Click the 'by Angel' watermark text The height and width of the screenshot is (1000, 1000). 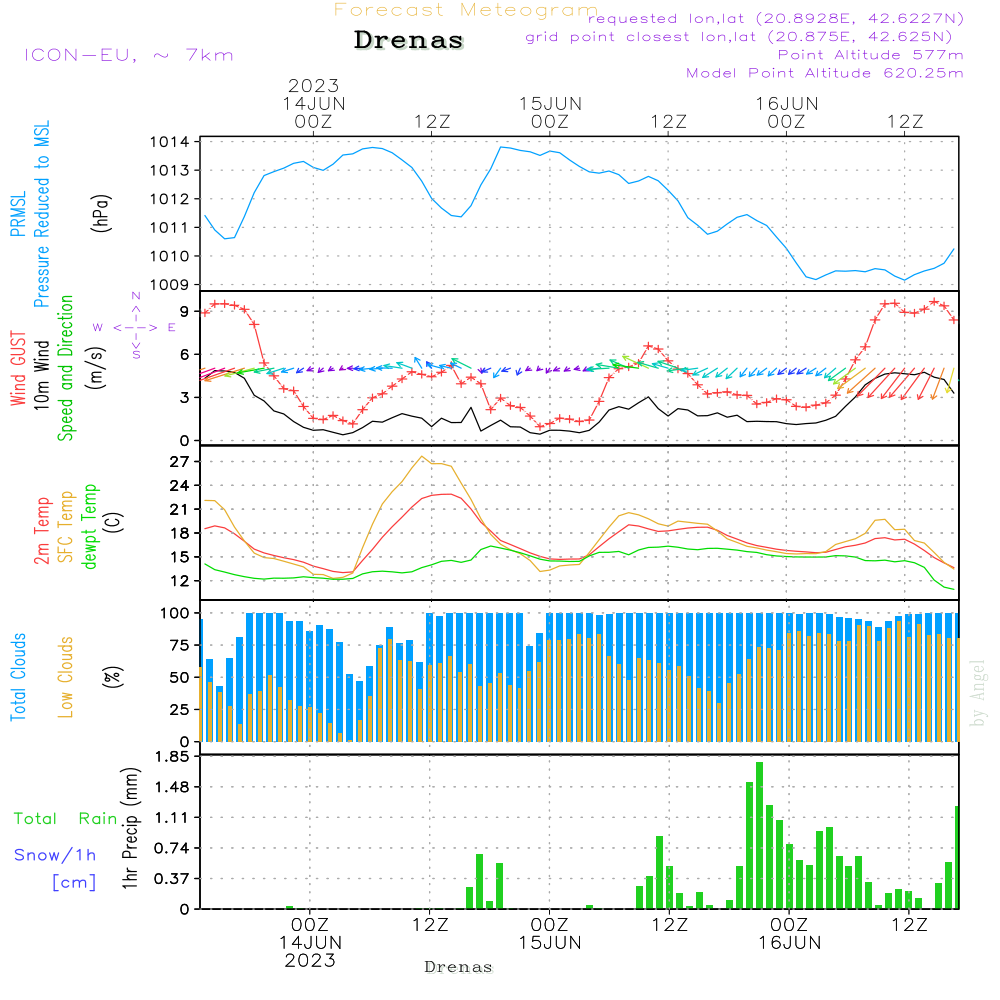tap(978, 693)
